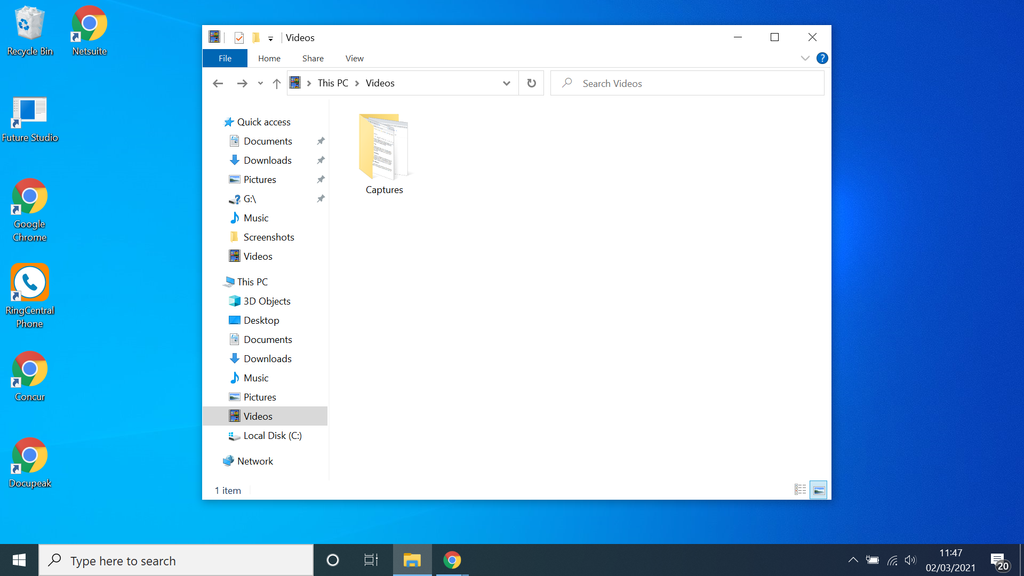This screenshot has width=1024, height=576.
Task: Click the Up one level arrow
Action: pos(276,82)
